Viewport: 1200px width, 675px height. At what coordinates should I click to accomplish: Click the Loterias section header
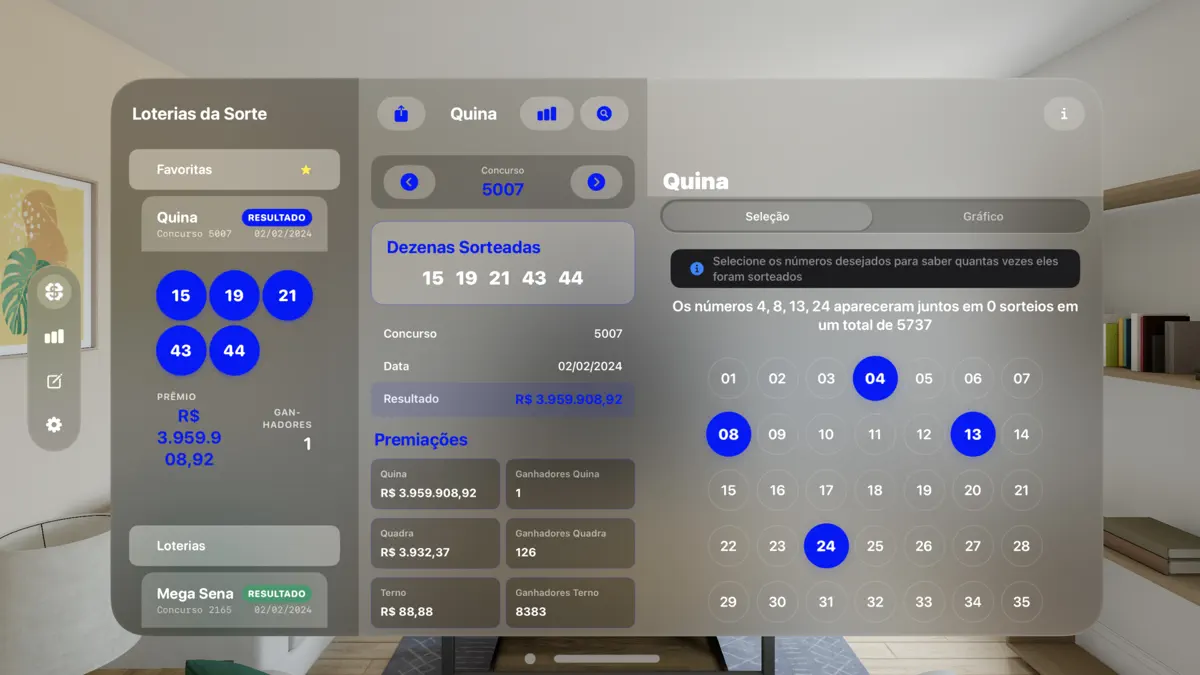[x=234, y=546]
